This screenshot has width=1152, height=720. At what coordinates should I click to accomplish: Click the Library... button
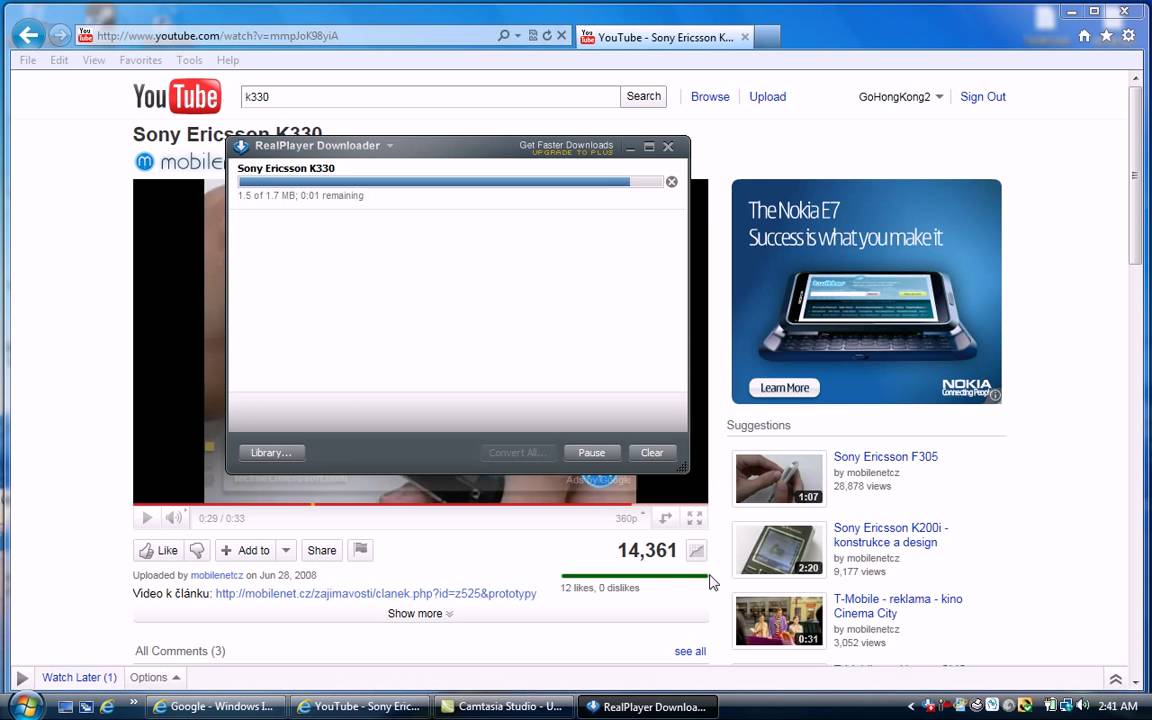click(271, 453)
